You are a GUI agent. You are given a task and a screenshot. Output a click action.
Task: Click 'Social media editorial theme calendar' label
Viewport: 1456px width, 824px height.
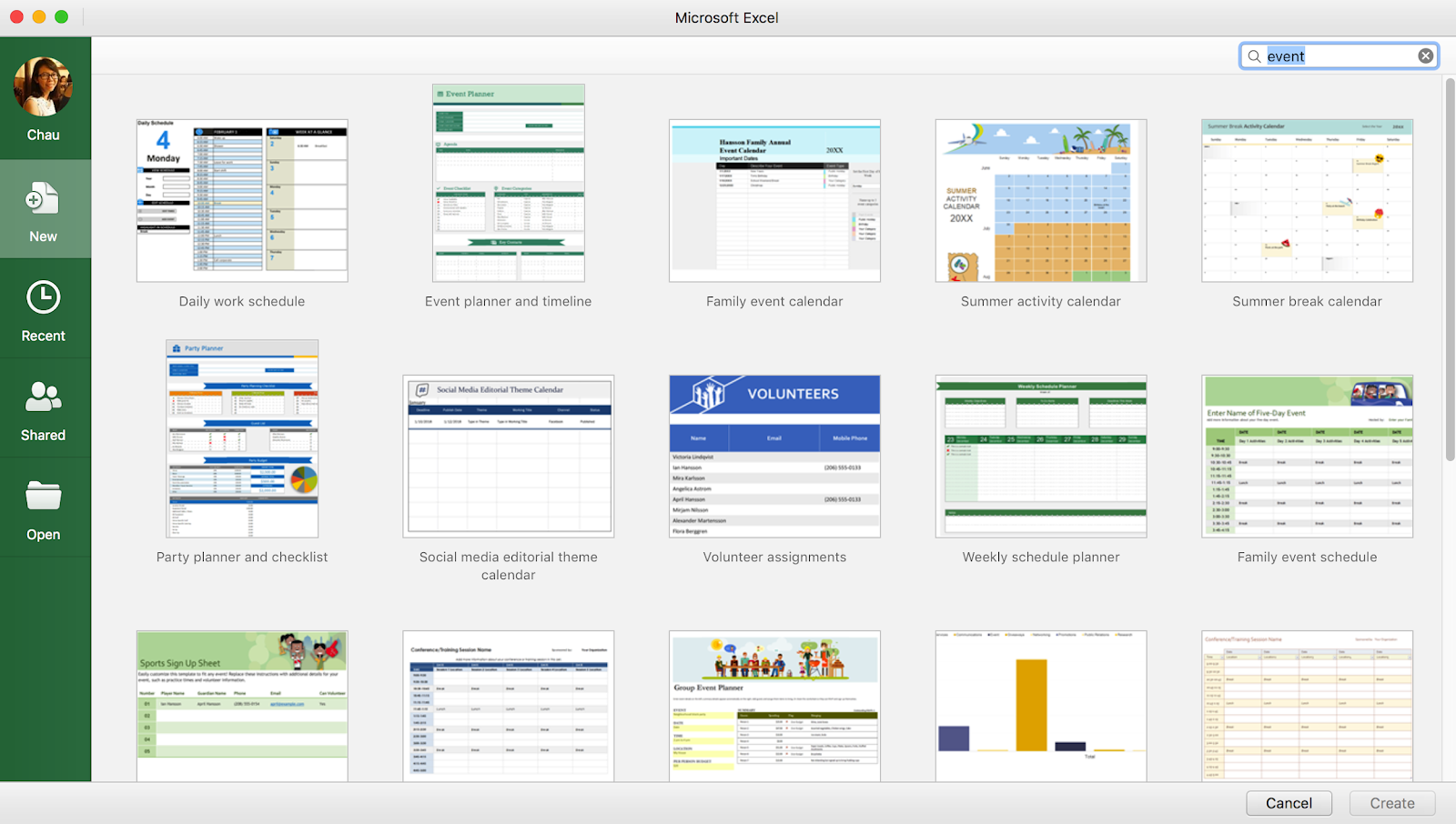pos(509,566)
